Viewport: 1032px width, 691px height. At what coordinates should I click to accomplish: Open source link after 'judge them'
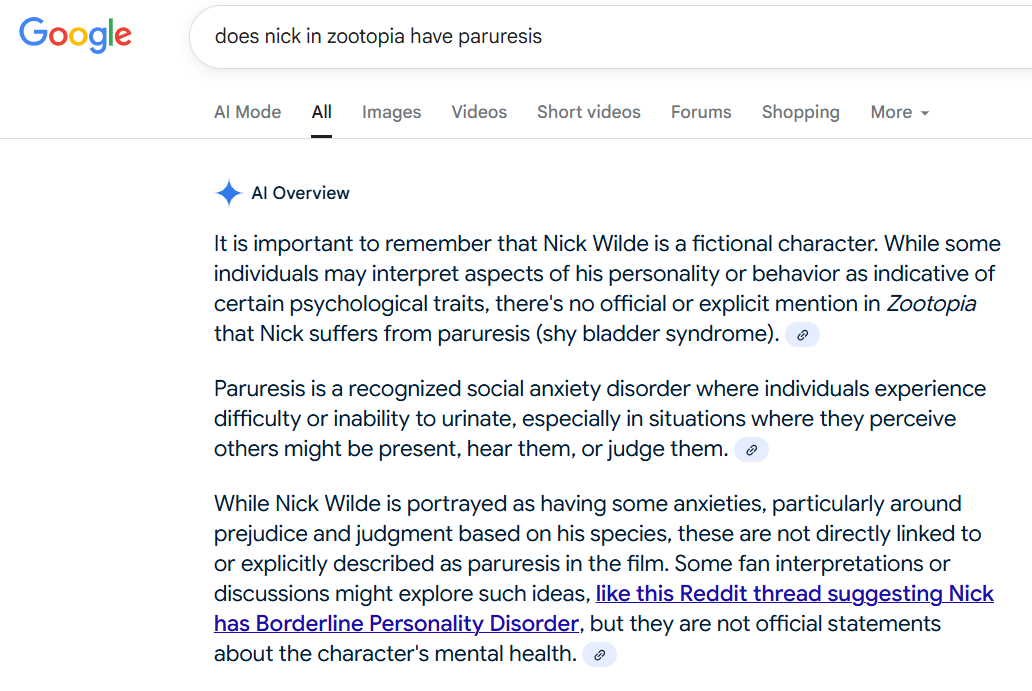751,449
